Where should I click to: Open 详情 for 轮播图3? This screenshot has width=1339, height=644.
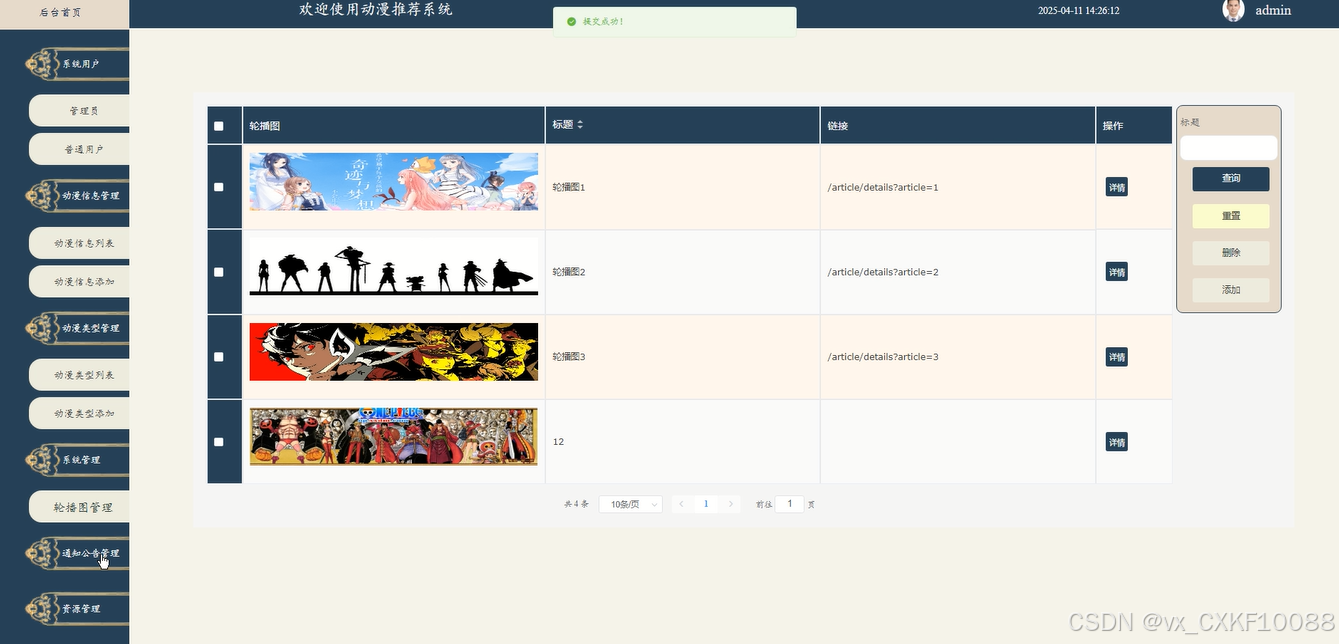tap(1116, 357)
